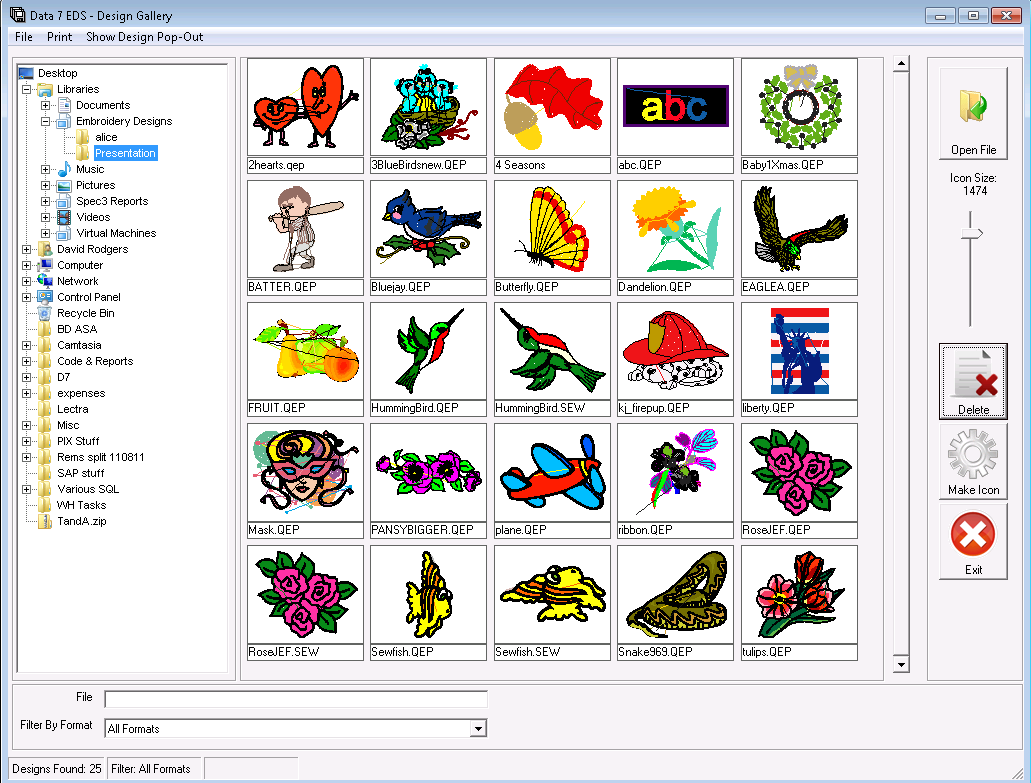Select the FRUIT.QEP thumbnail
This screenshot has height=783, width=1031.
coord(305,350)
